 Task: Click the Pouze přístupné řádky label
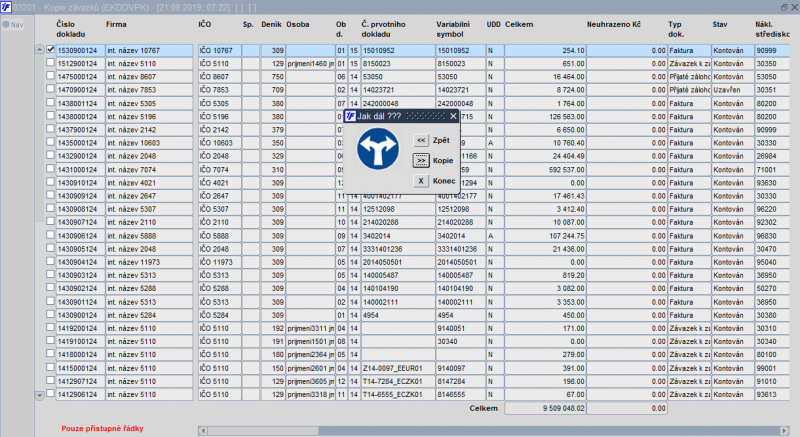pyautogui.click(x=103, y=429)
